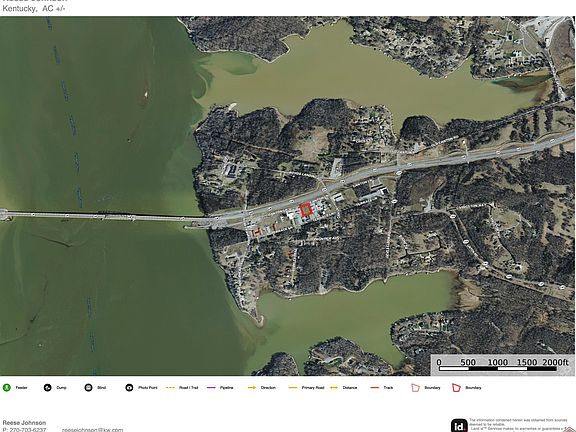Click the Reese Johnson agent name

pos(24,423)
